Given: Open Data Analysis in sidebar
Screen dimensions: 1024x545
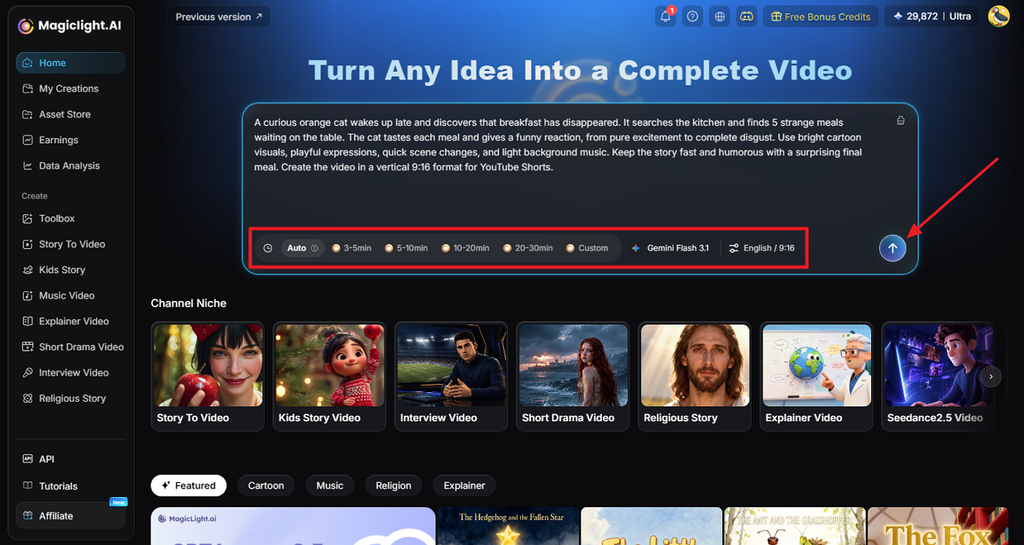Looking at the screenshot, I should point(71,166).
